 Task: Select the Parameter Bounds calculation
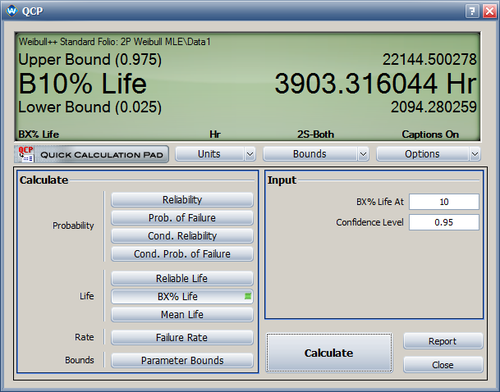coord(182,360)
